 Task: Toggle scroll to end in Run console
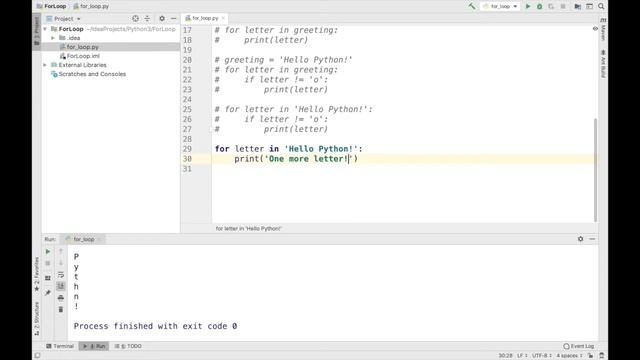point(61,286)
